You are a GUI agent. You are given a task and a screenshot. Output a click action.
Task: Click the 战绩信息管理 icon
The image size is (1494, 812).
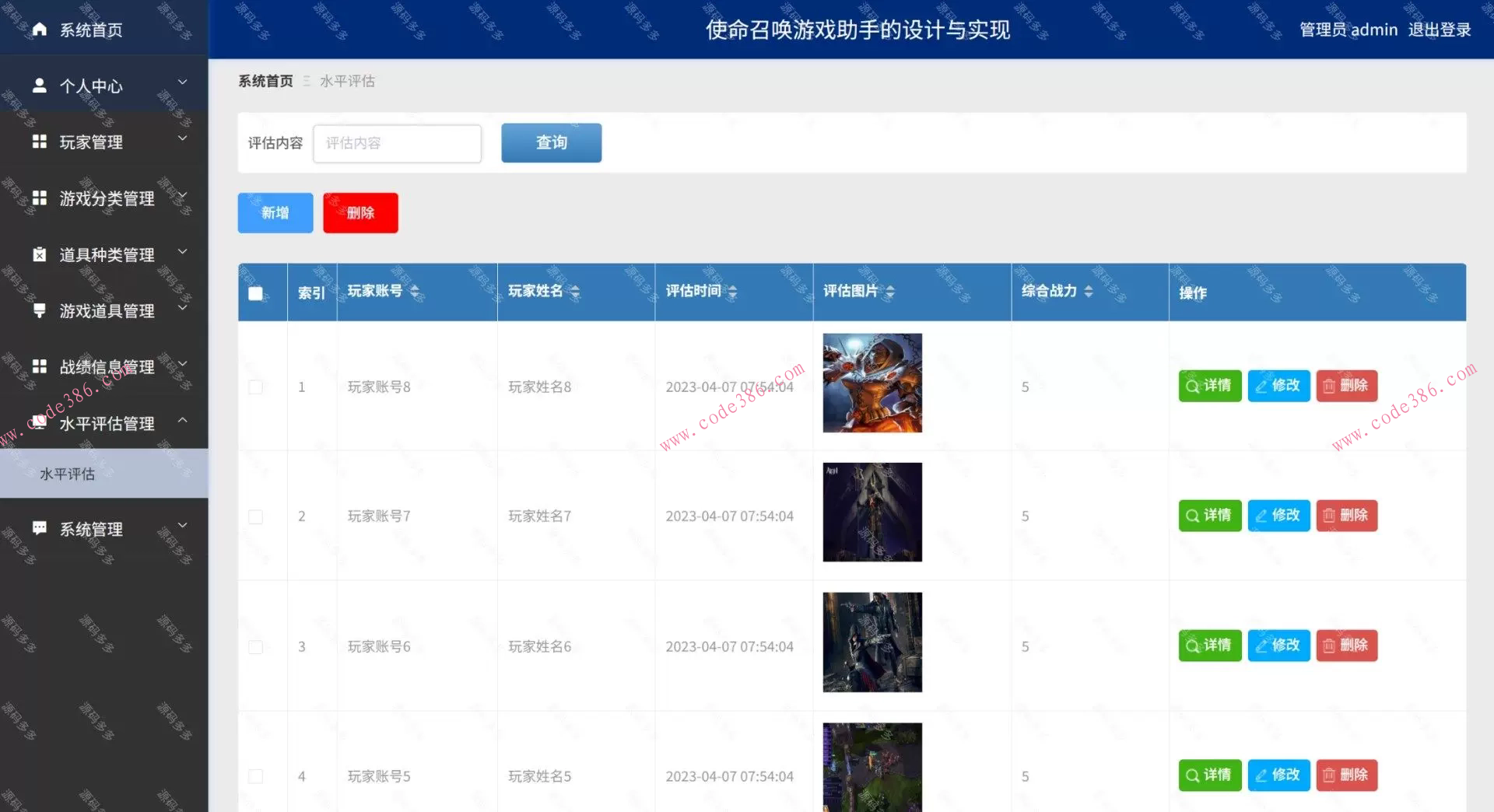pyautogui.click(x=40, y=366)
